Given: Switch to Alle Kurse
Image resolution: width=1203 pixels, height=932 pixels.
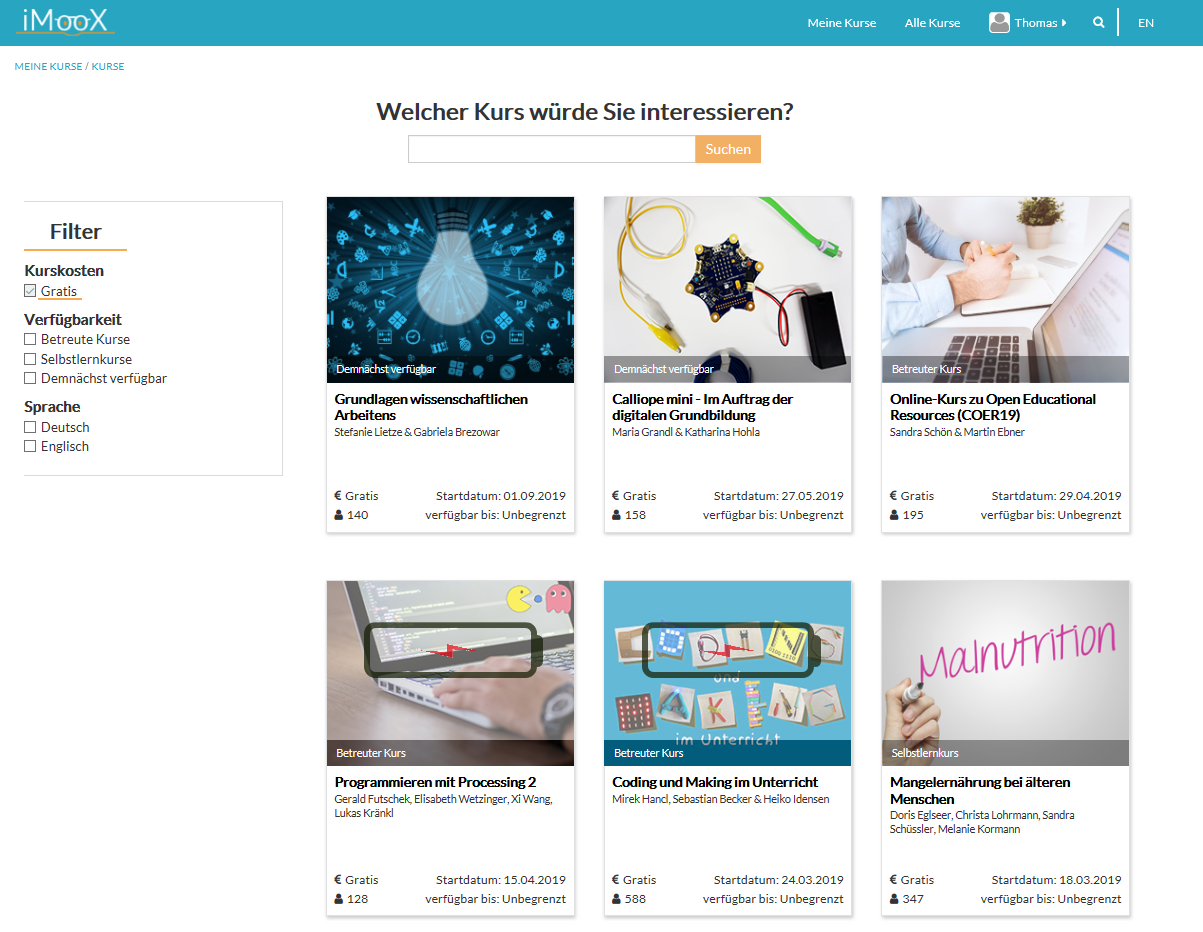Looking at the screenshot, I should (931, 21).
